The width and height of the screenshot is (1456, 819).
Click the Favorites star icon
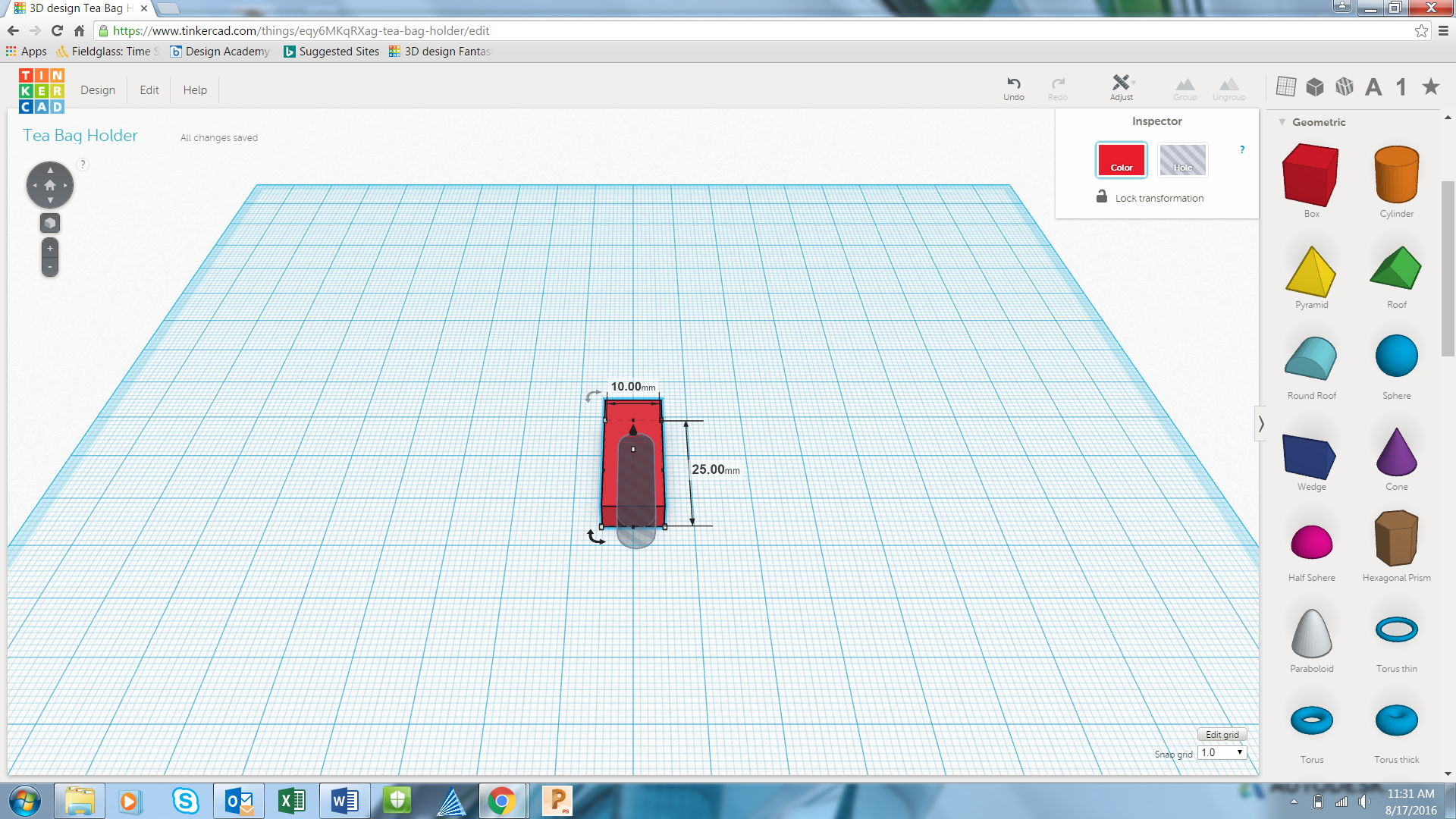[1430, 86]
